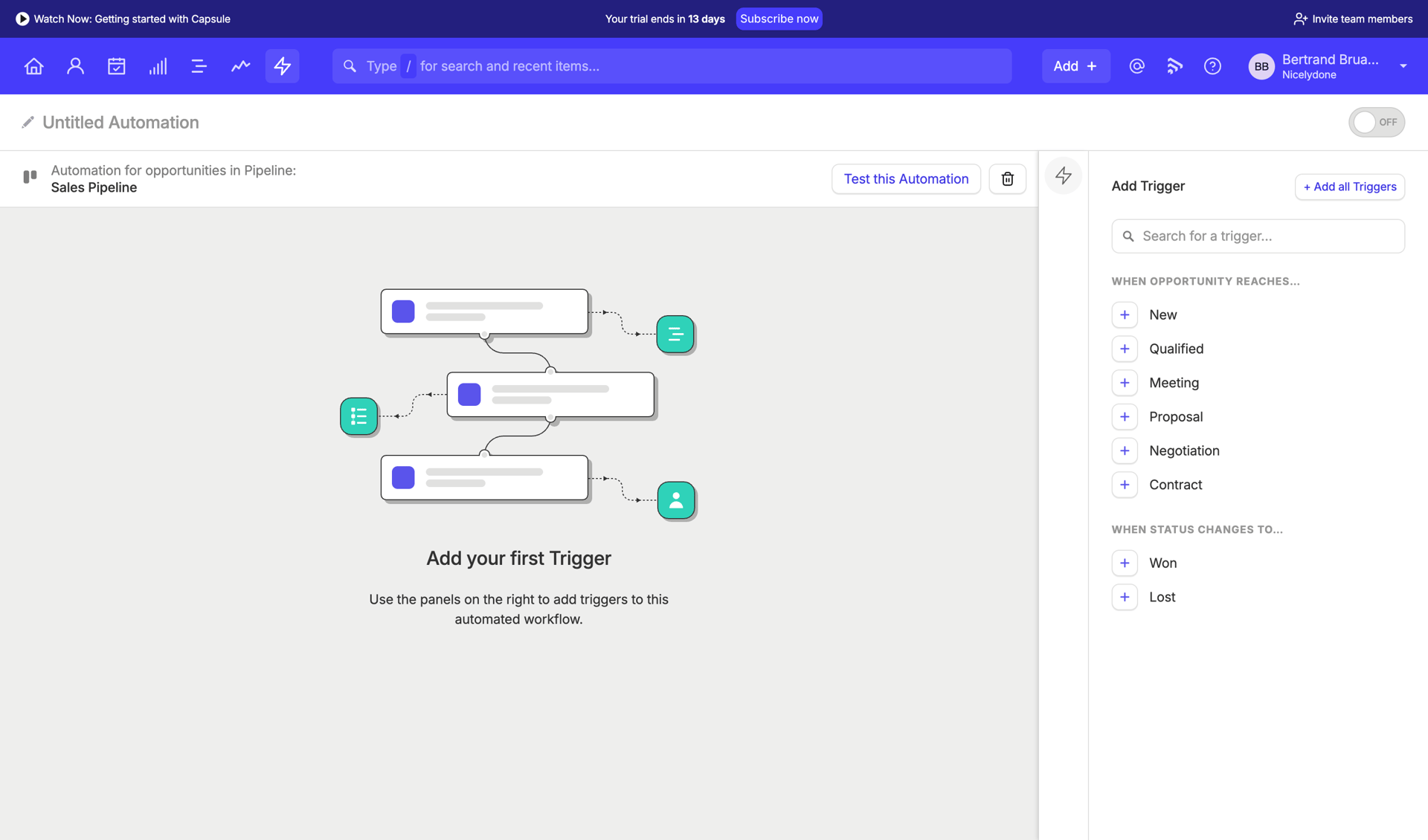Rename automation via the pencil icon
This screenshot has width=1428, height=840.
(28, 122)
